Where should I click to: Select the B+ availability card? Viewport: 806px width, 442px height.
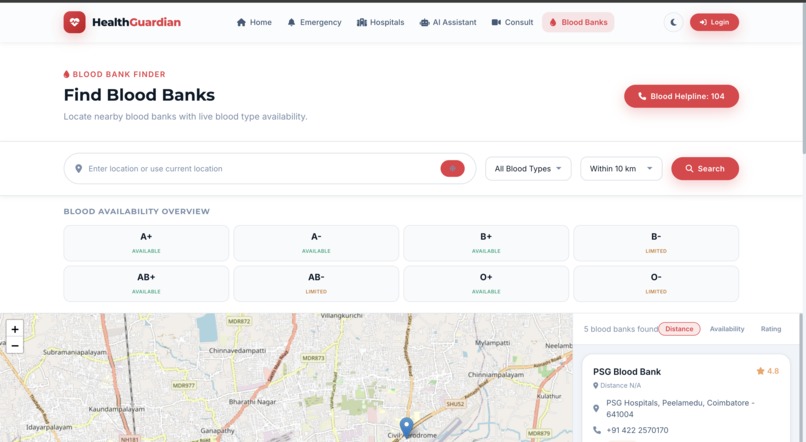tap(486, 243)
